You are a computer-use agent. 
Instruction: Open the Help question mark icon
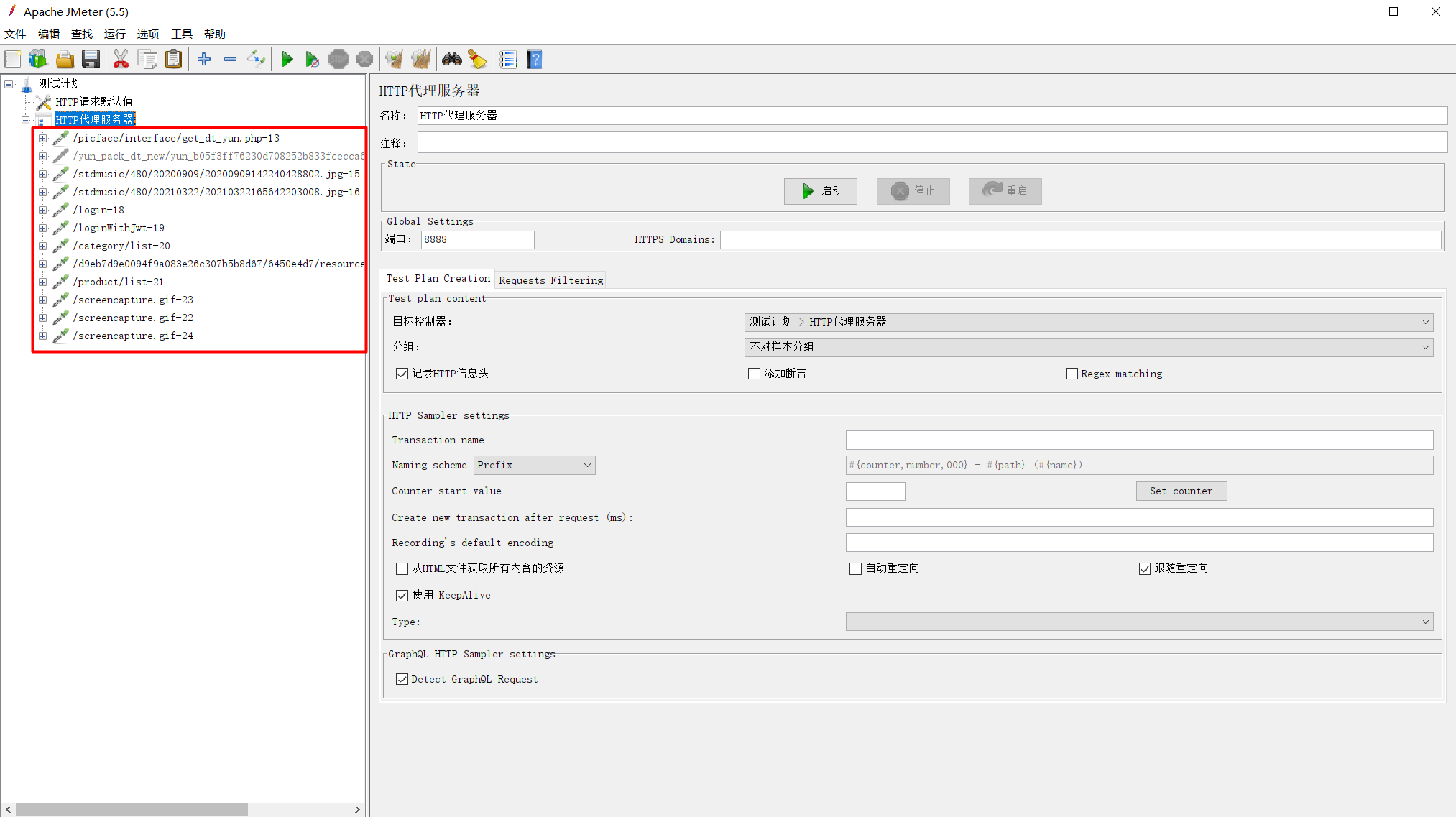click(535, 60)
